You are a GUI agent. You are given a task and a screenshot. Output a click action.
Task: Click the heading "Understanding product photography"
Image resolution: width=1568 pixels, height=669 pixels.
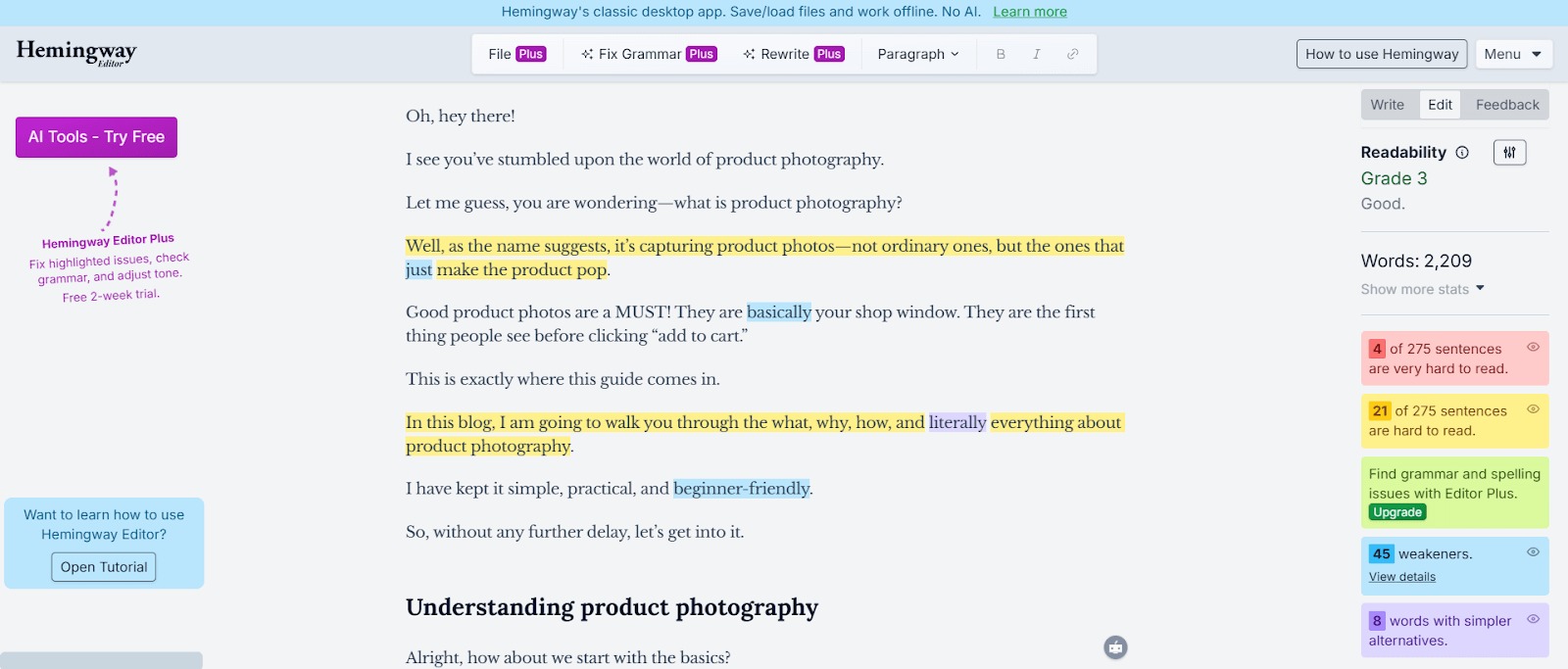coord(612,607)
